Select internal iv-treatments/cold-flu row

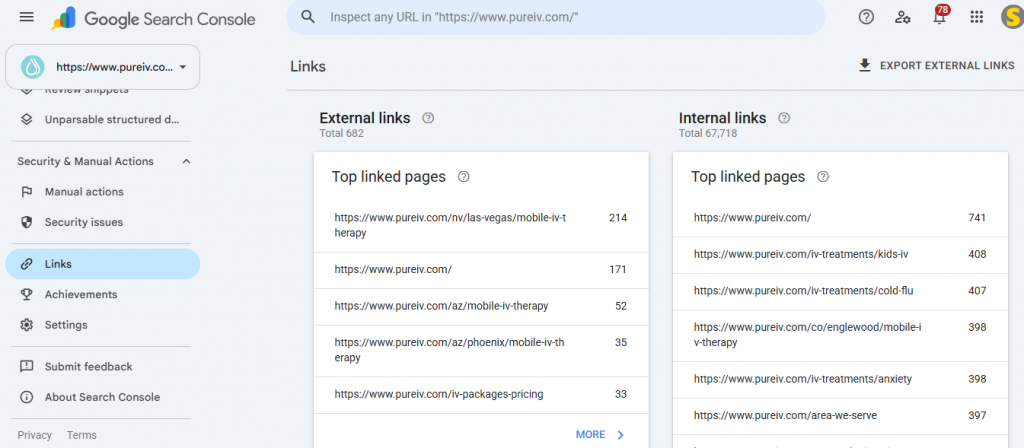point(840,291)
